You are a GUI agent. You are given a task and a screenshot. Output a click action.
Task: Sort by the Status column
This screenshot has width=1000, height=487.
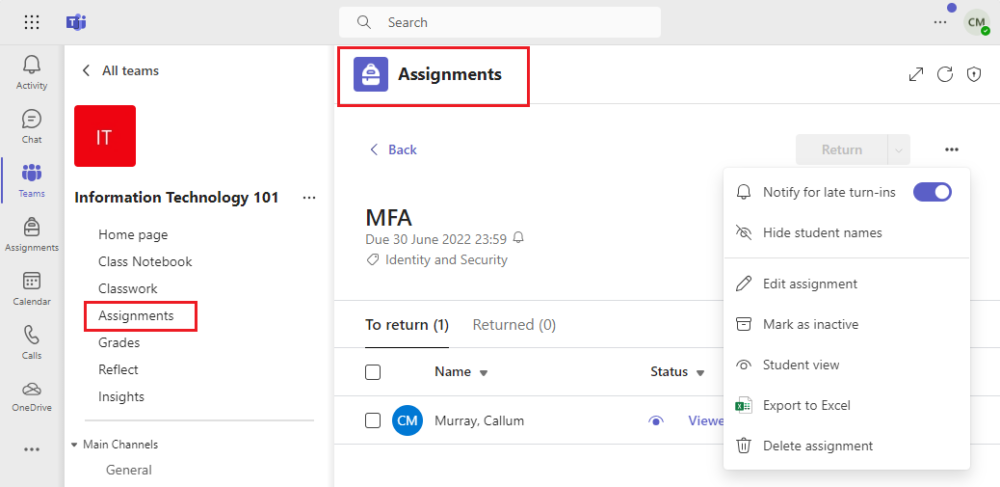point(677,372)
